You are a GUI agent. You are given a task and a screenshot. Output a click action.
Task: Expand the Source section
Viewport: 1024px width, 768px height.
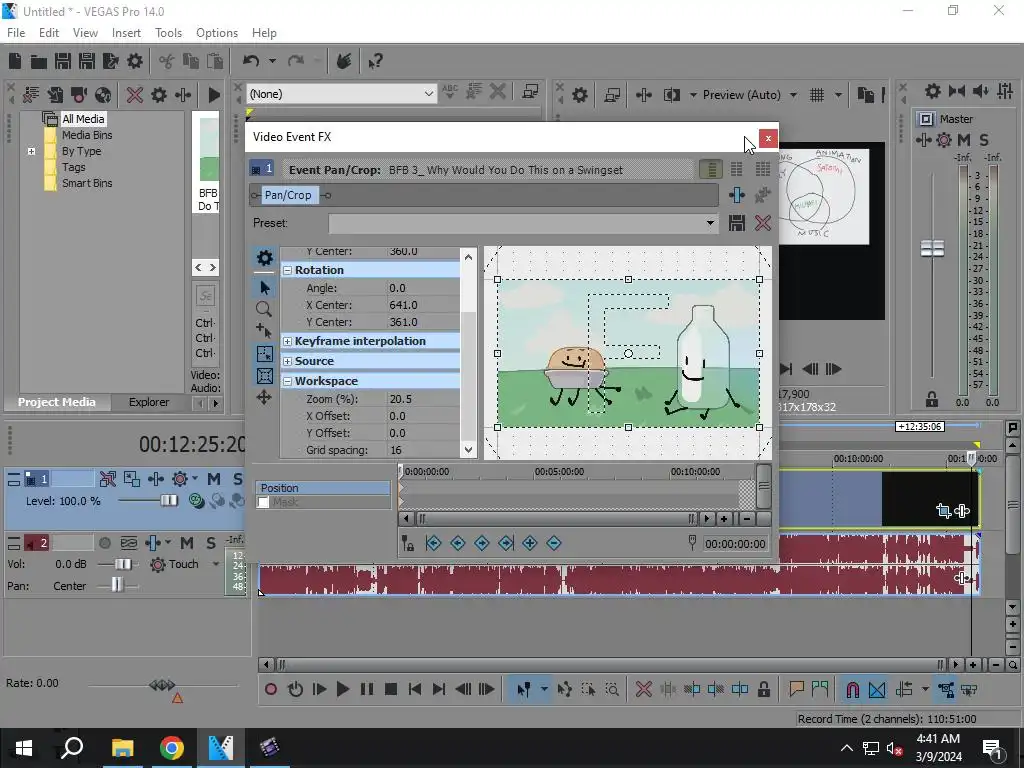tap(287, 361)
